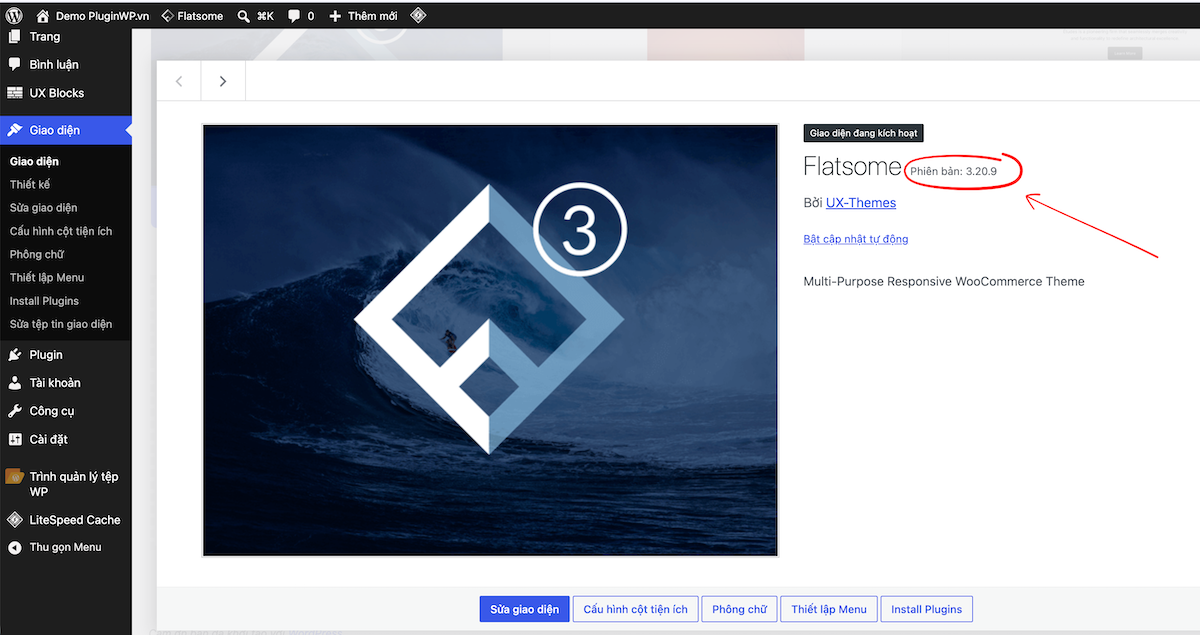Image resolution: width=1200 pixels, height=635 pixels.
Task: Open the search magnifier in admin bar
Action: (244, 16)
